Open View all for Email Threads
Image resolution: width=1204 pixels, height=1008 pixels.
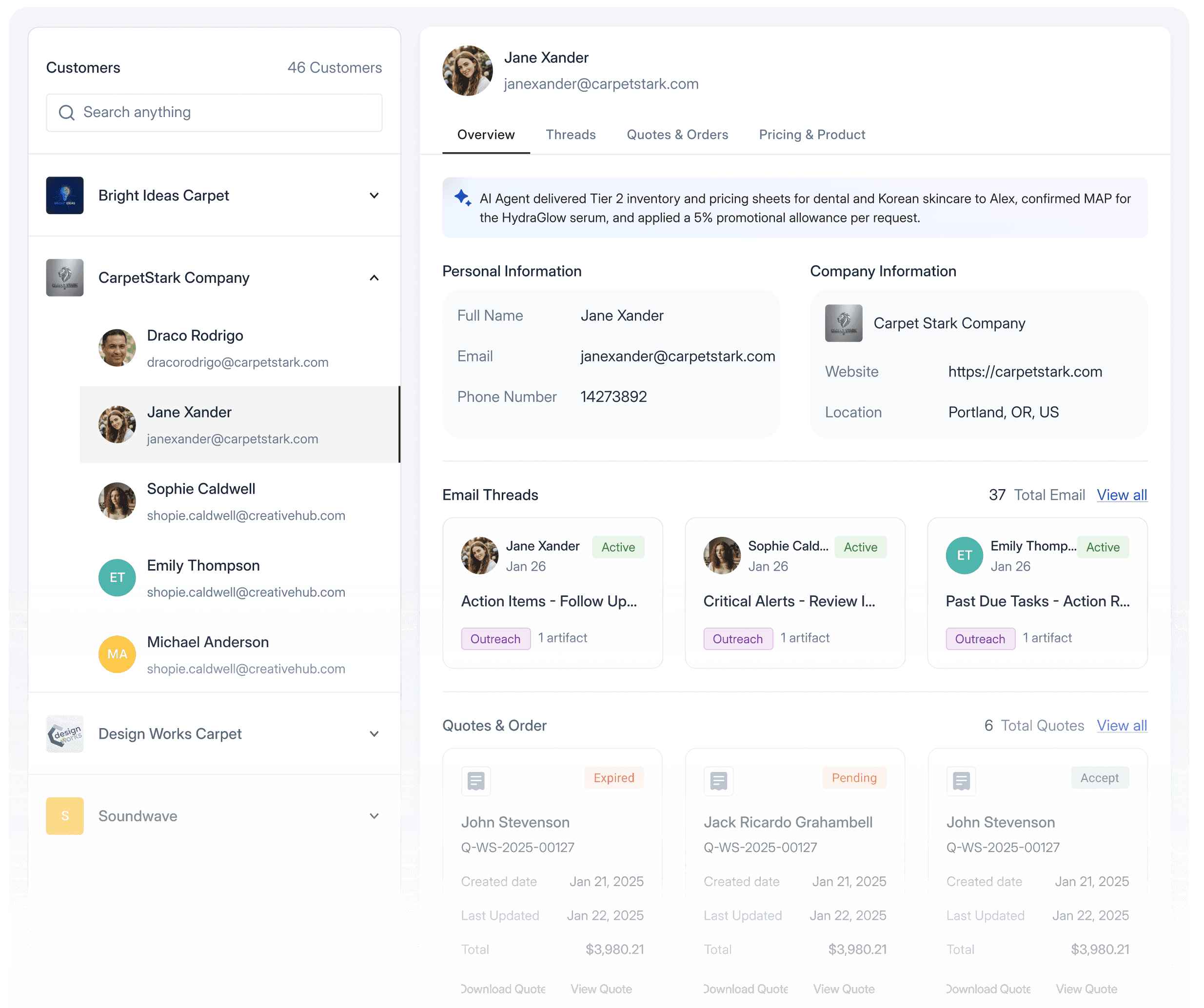[x=1122, y=495]
